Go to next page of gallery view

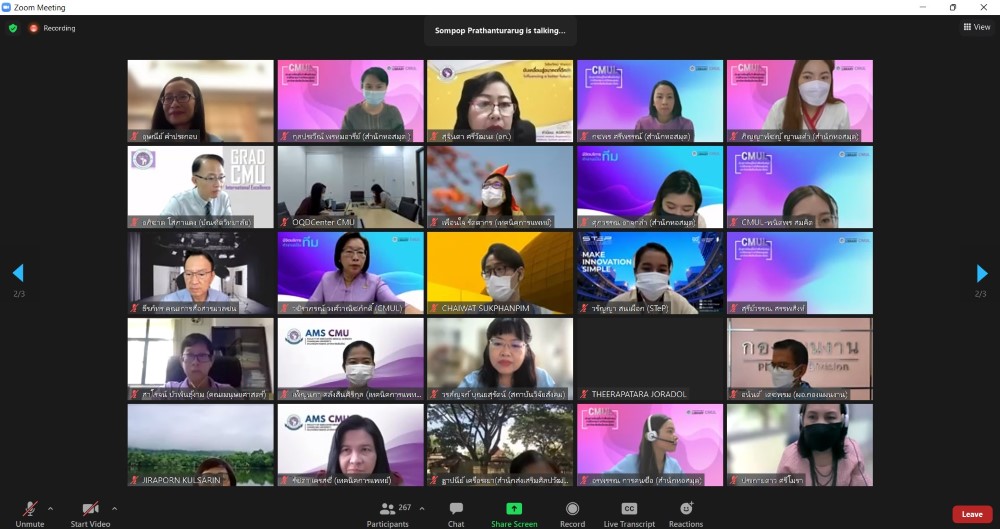(x=982, y=273)
